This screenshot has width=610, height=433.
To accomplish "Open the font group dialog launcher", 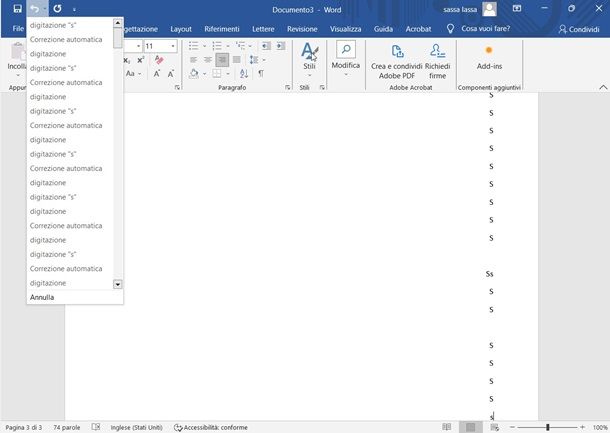I will coord(177,88).
